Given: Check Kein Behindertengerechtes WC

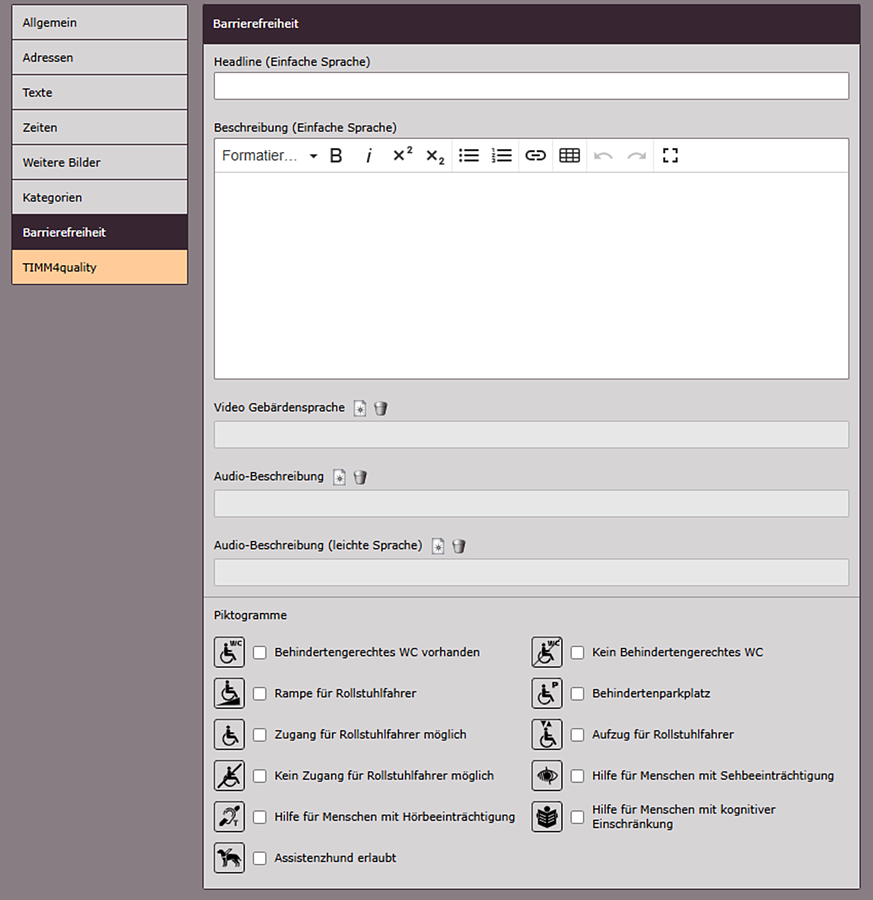Looking at the screenshot, I should pyautogui.click(x=577, y=653).
